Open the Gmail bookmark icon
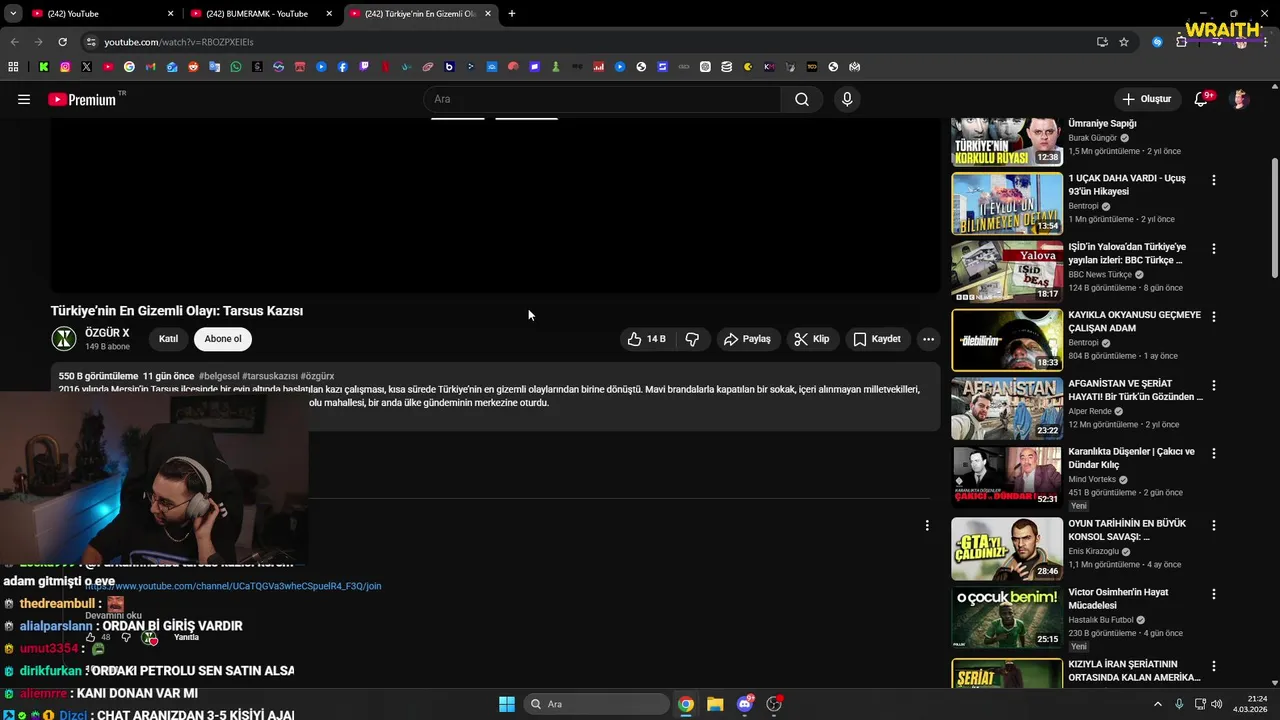 pyautogui.click(x=151, y=67)
